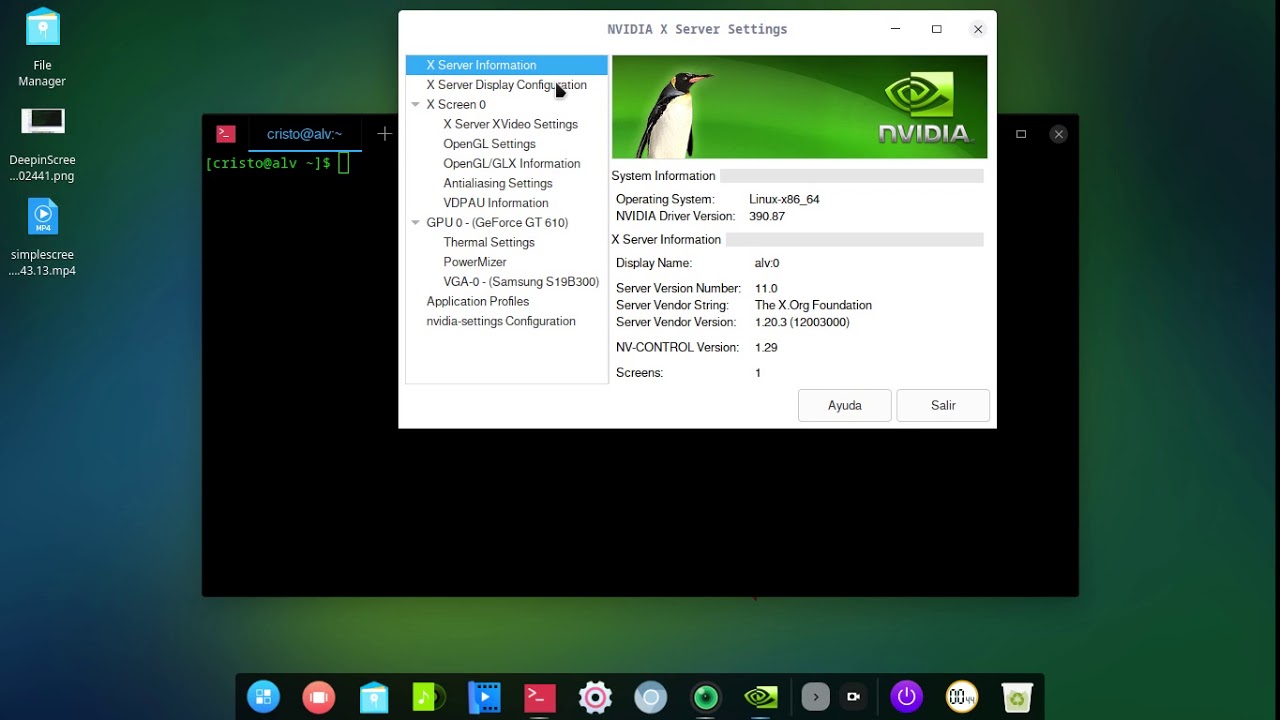Open the green lens camera app in dock
Screen dimensions: 1280x720
pos(706,697)
